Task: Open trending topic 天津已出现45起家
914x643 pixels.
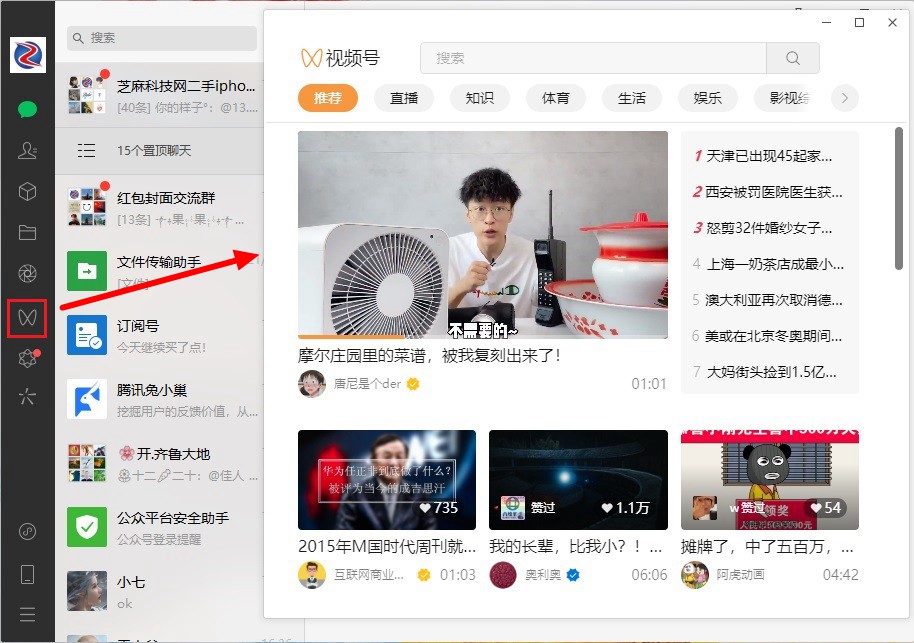Action: [x=769, y=156]
